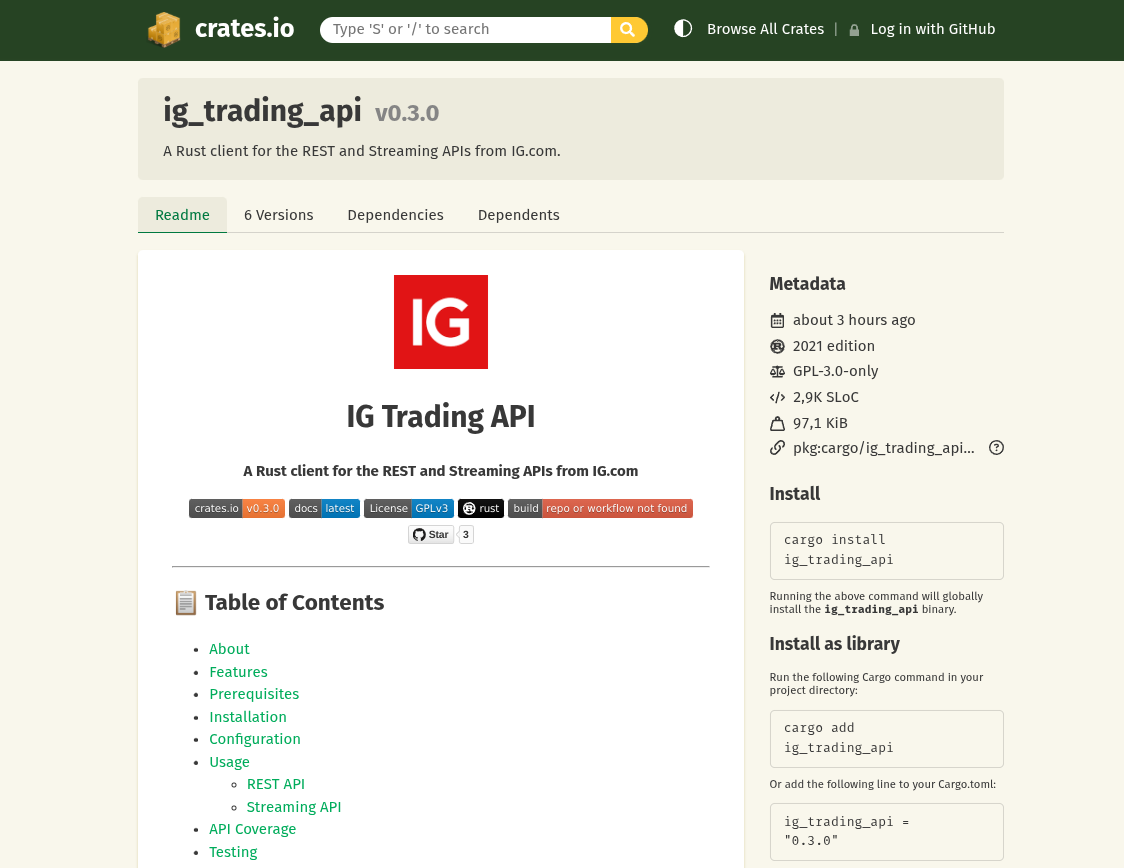Switch to the Dependencies tab
This screenshot has width=1124, height=868.
pyautogui.click(x=395, y=215)
